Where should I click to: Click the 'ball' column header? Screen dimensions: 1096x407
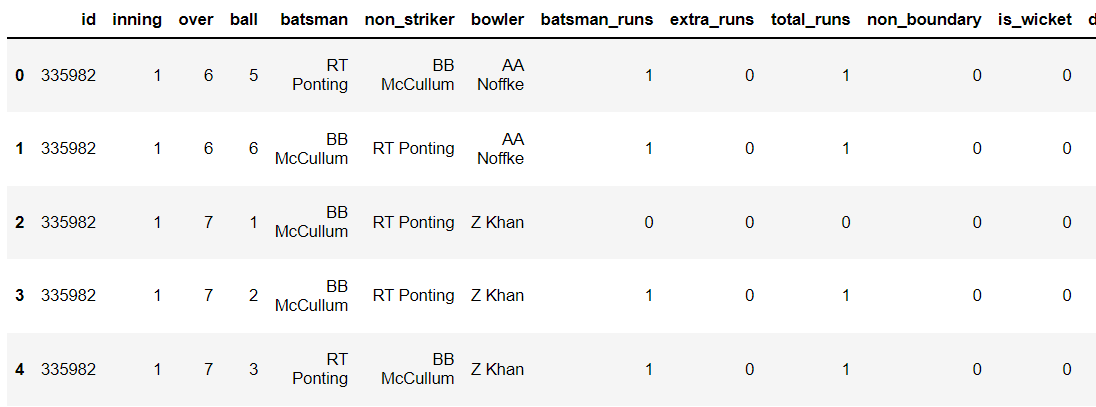(x=244, y=20)
